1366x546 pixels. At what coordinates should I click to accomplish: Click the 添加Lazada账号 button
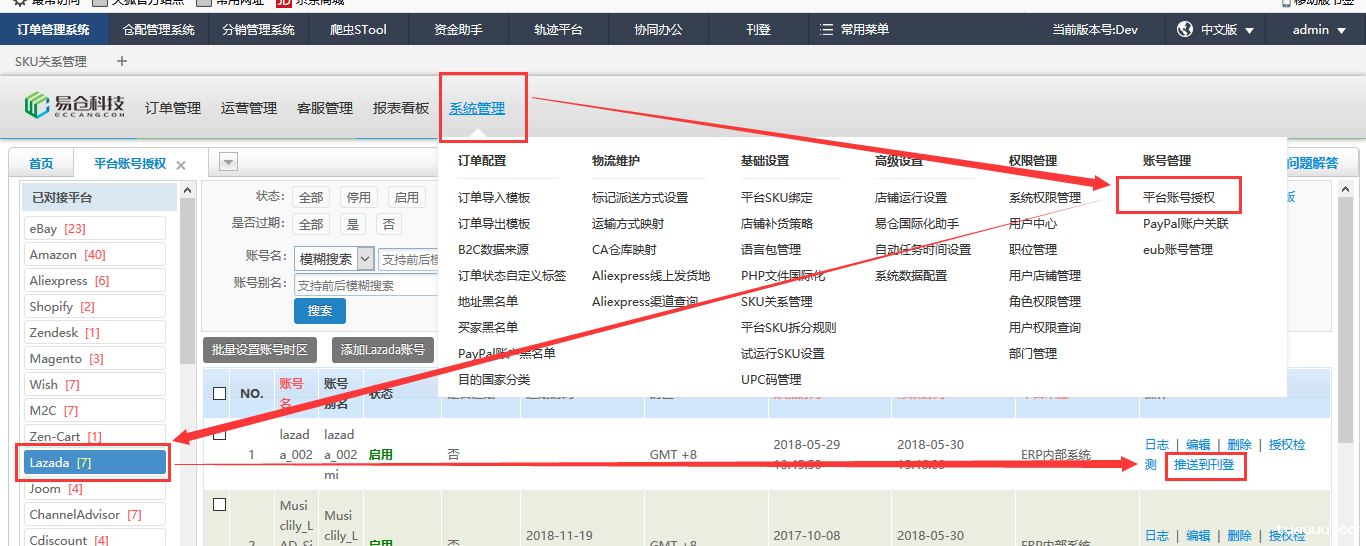pyautogui.click(x=382, y=350)
